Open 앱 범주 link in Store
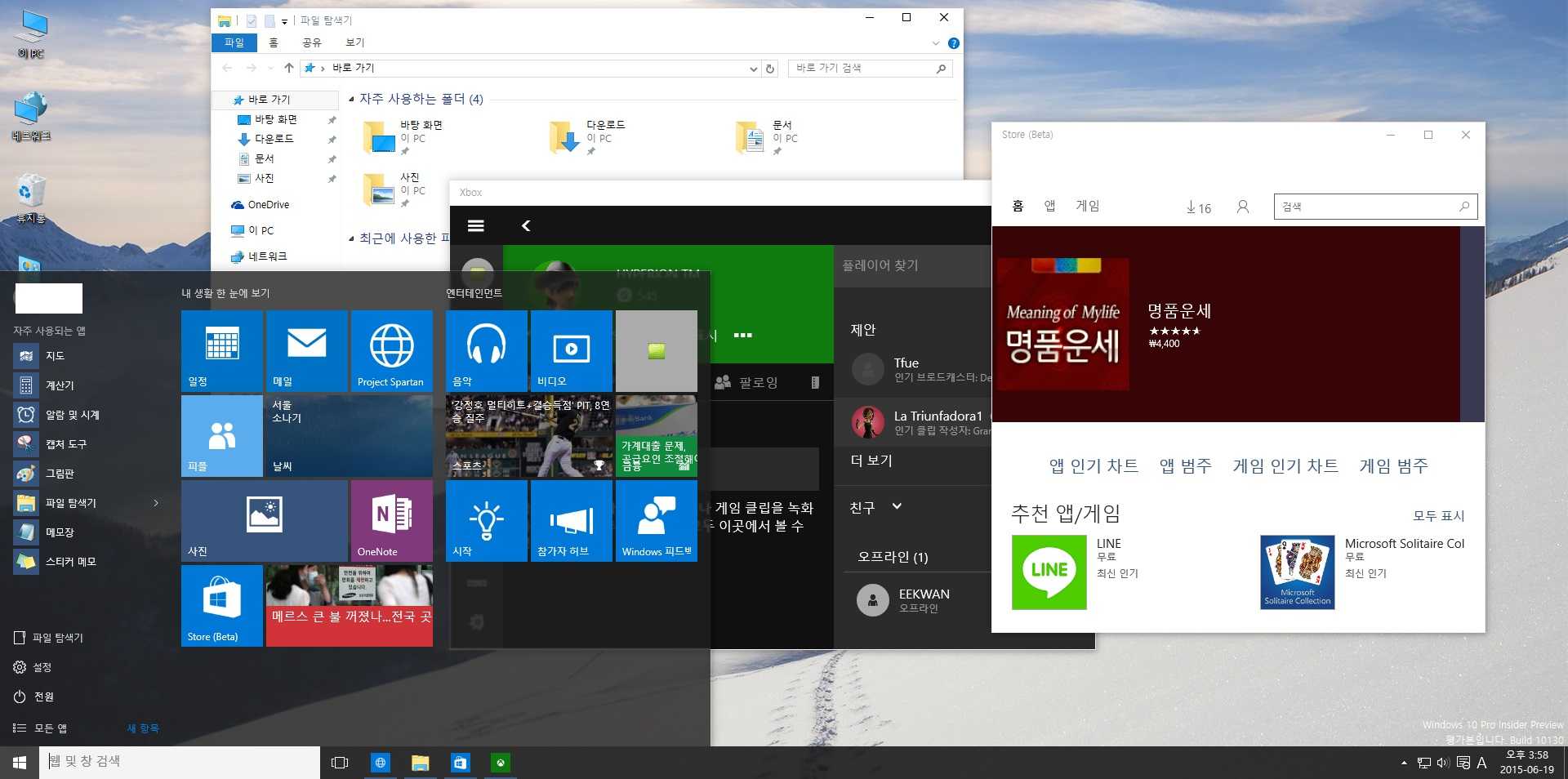Image resolution: width=1568 pixels, height=779 pixels. 1186,466
